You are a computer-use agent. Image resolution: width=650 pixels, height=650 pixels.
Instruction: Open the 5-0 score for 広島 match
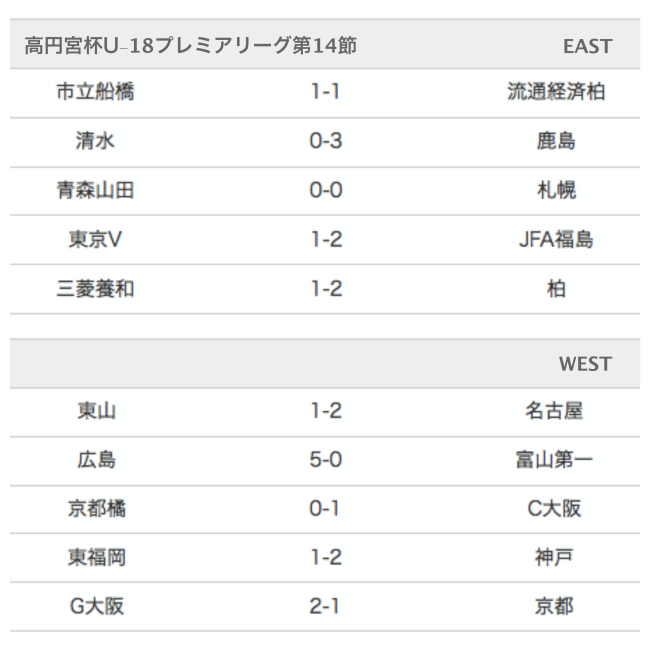(x=326, y=460)
